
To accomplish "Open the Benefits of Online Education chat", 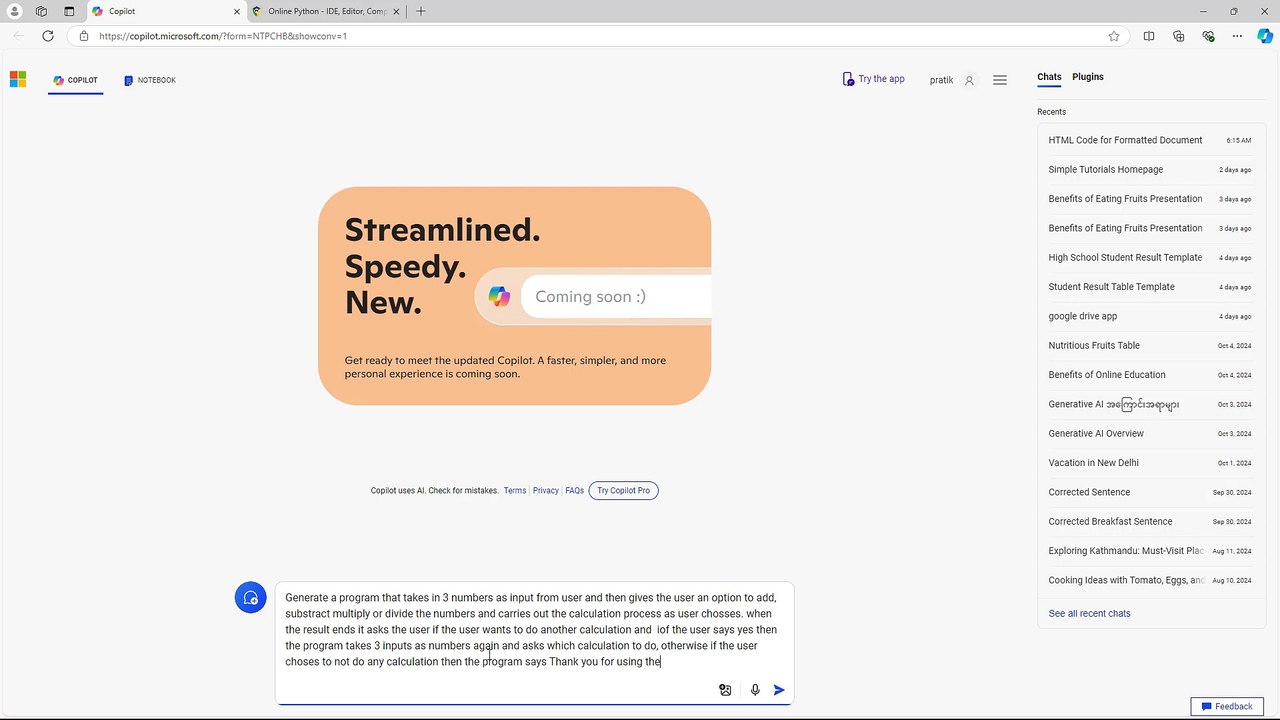I will (1149, 375).
